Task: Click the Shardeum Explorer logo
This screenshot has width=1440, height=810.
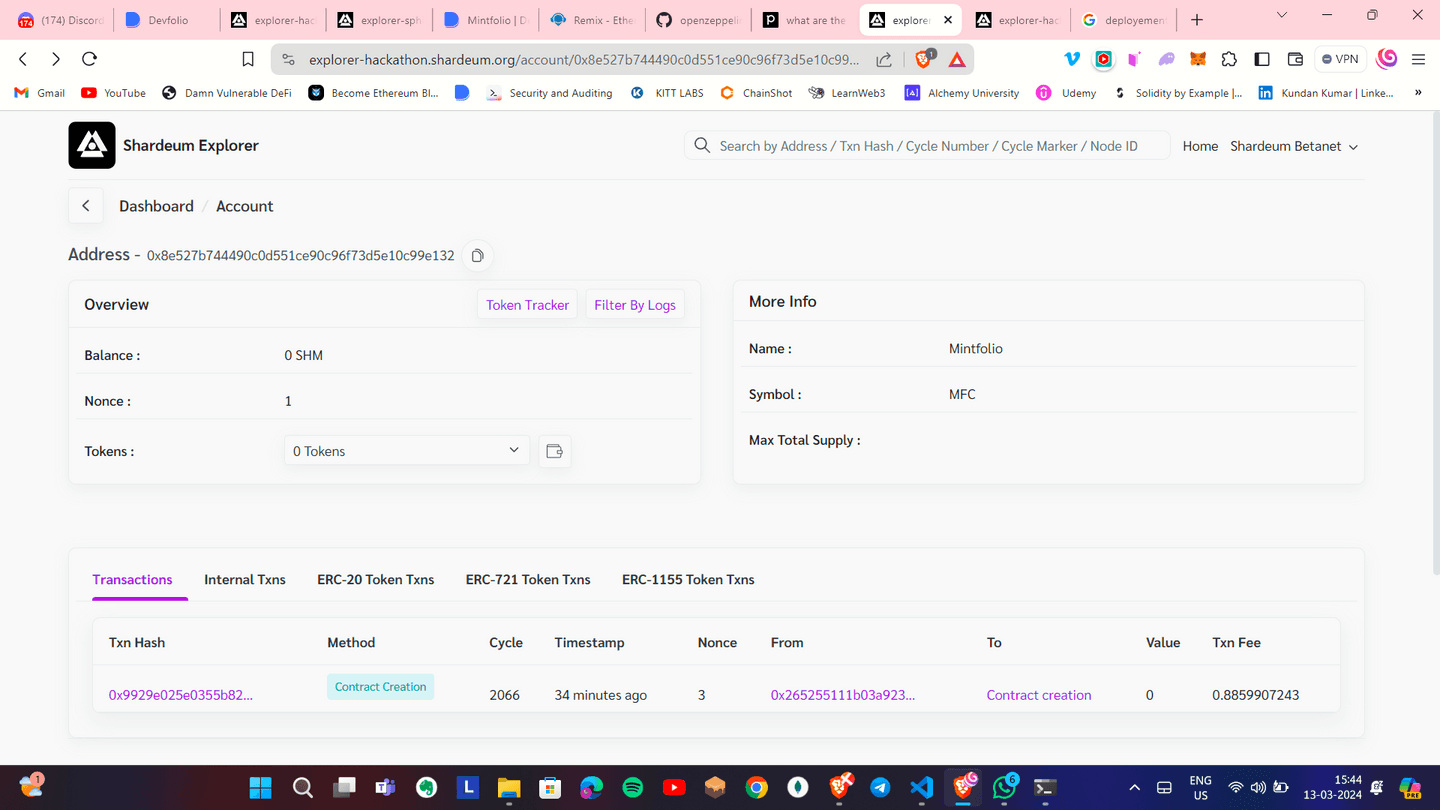Action: tap(92, 145)
